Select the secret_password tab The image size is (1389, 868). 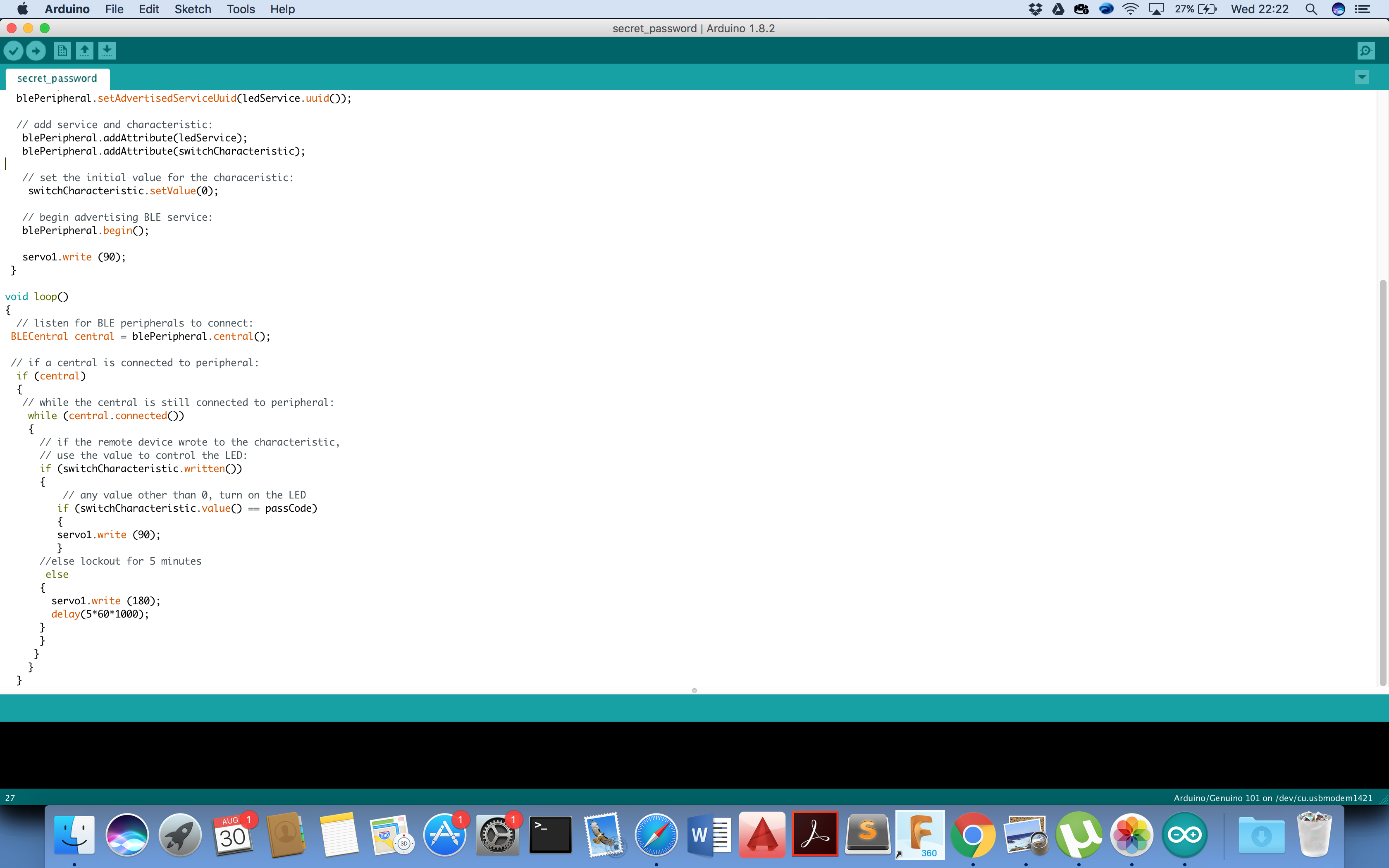click(x=57, y=79)
